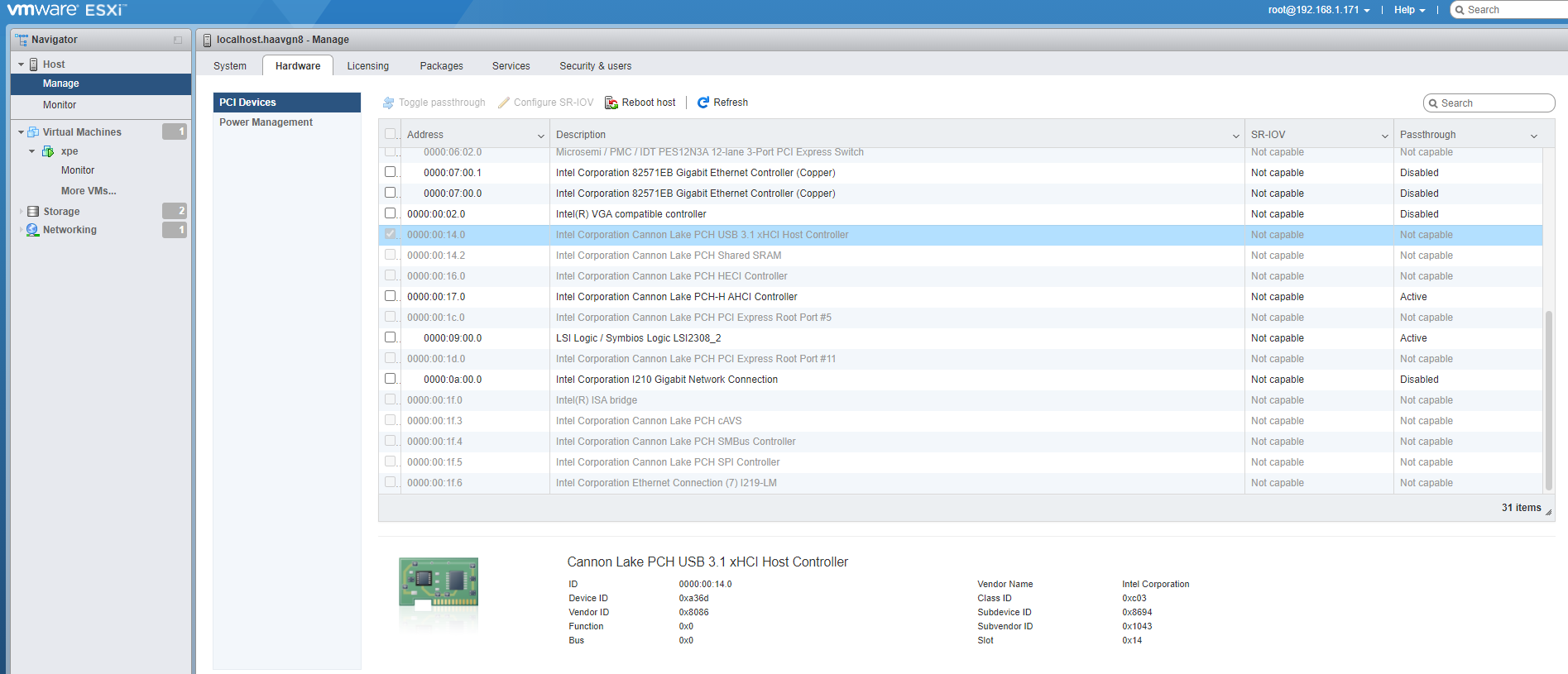
Task: Click the Virtual Machines icon
Action: [x=33, y=131]
